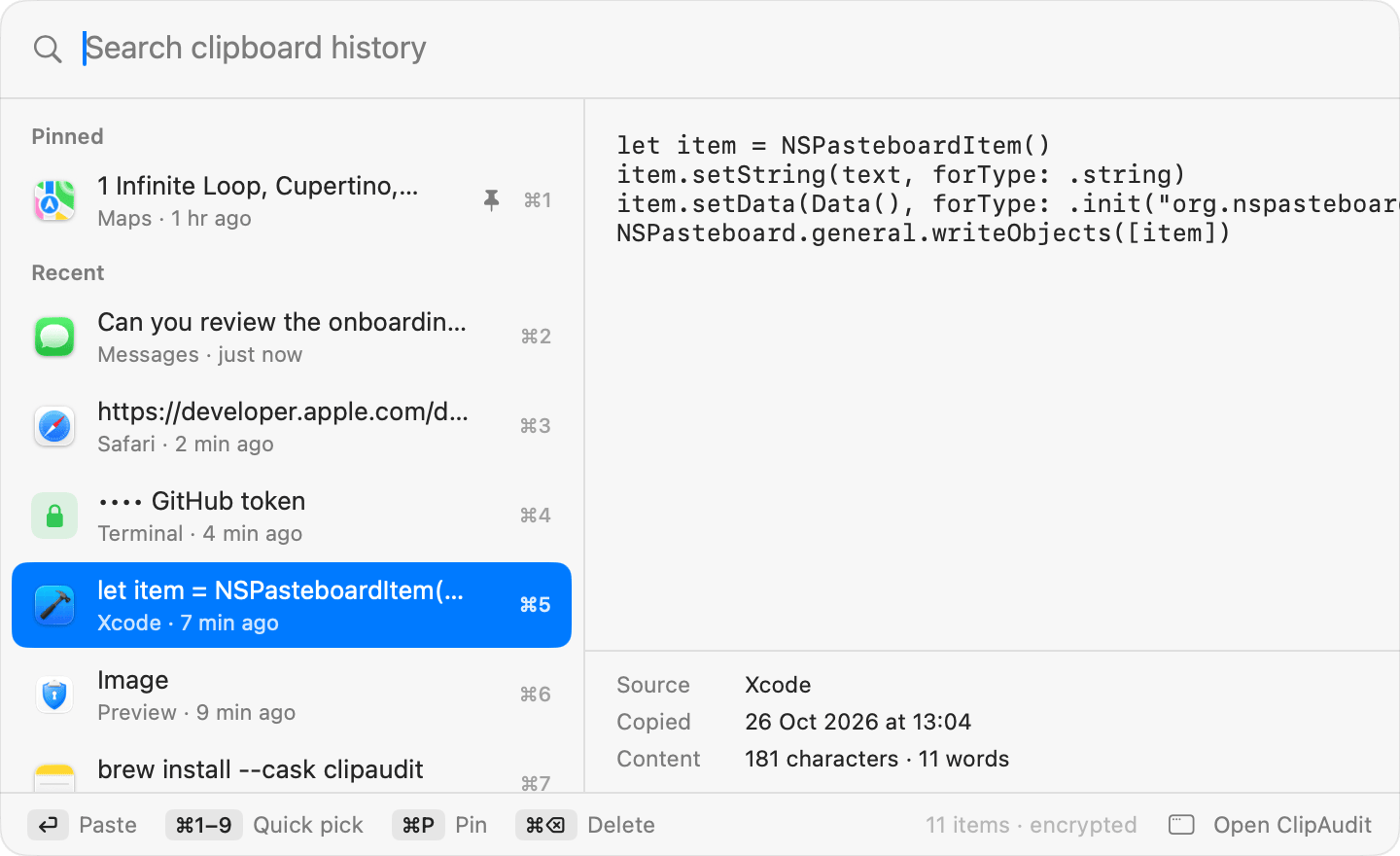Click the ⌘1 shortcut hint
This screenshot has width=1400, height=856.
tap(538, 200)
